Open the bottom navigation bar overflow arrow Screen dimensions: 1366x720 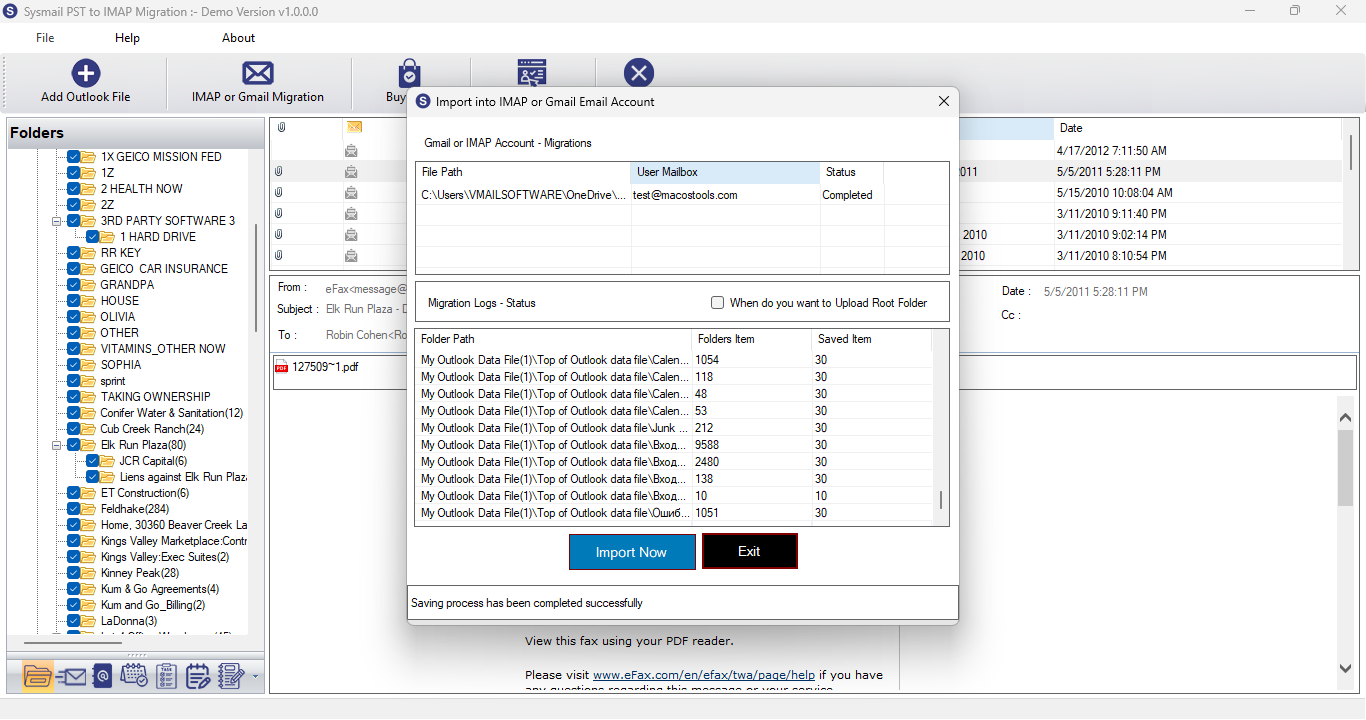pyautogui.click(x=255, y=677)
